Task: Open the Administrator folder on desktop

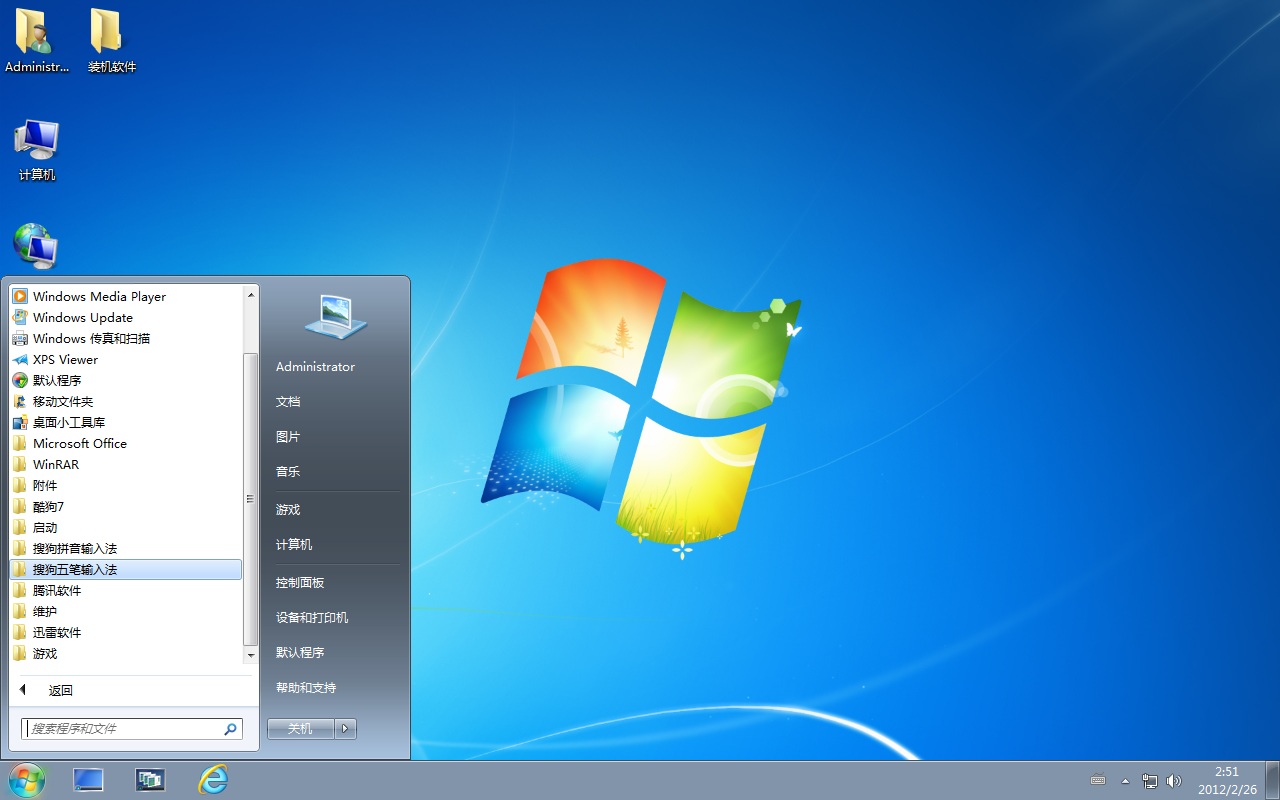Action: tap(36, 40)
